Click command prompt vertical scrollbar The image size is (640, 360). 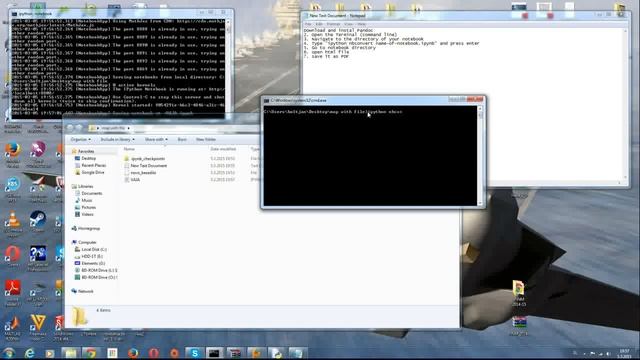[x=480, y=156]
